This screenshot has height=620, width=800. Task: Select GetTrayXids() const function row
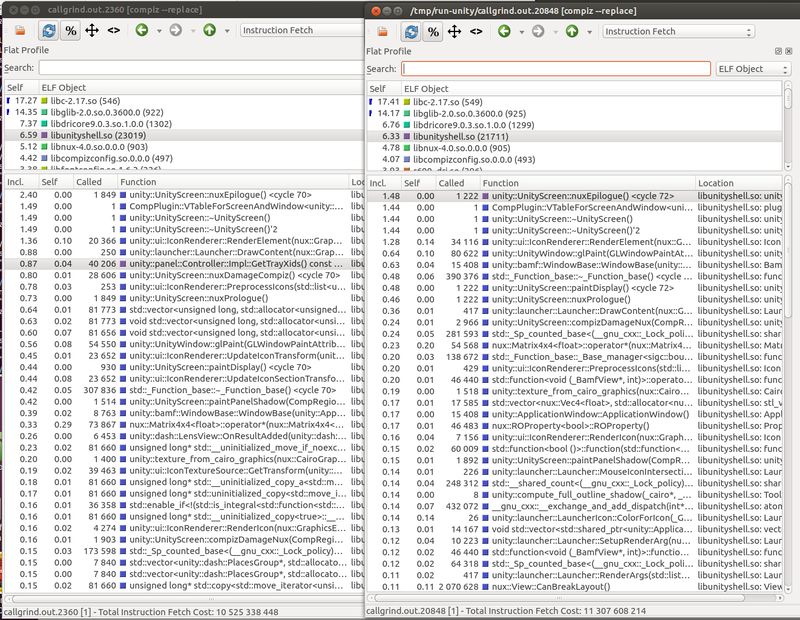(184, 264)
